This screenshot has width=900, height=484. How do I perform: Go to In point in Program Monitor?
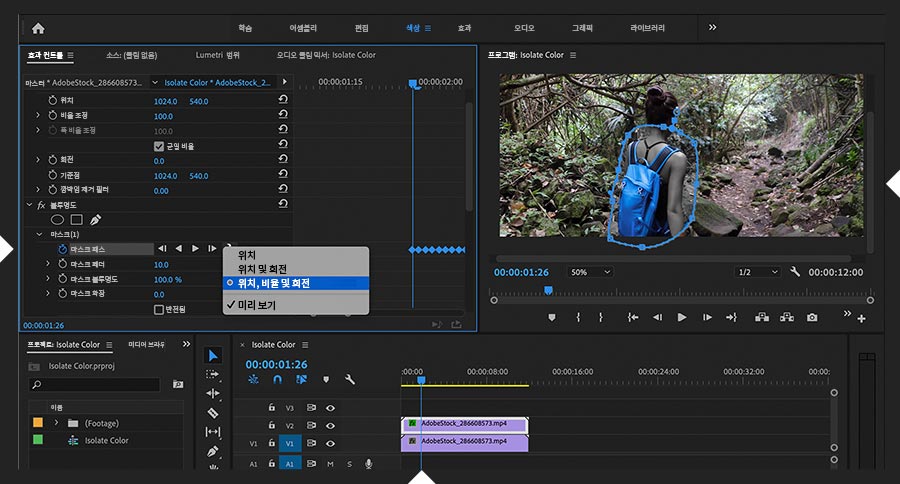(633, 317)
